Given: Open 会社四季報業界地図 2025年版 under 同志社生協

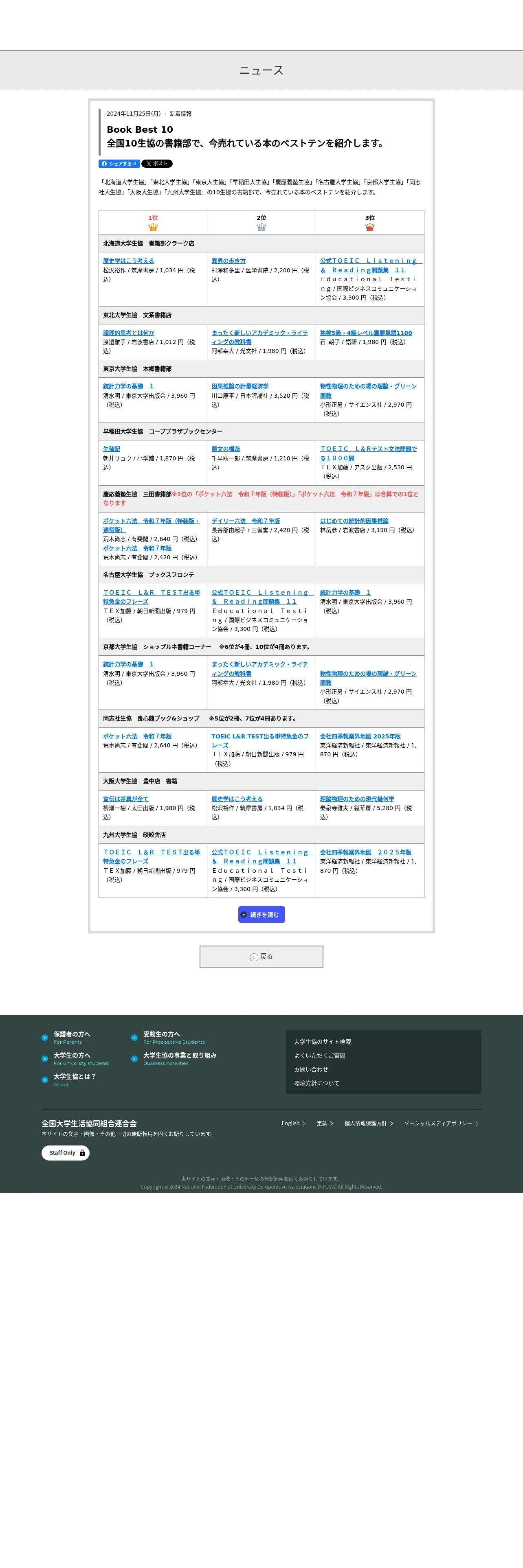Looking at the screenshot, I should [360, 736].
